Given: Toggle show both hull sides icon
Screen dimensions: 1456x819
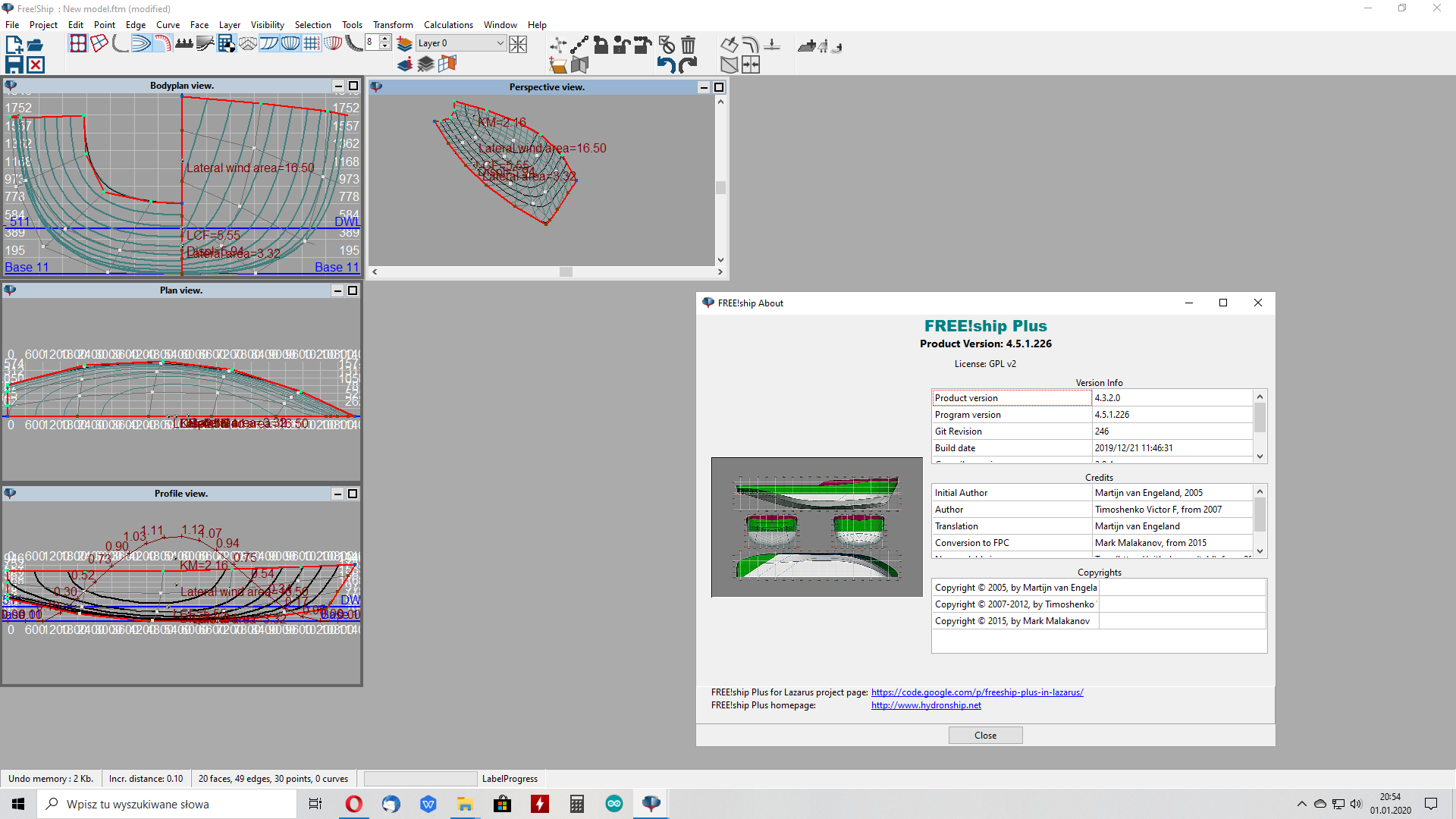Looking at the screenshot, I should (333, 44).
